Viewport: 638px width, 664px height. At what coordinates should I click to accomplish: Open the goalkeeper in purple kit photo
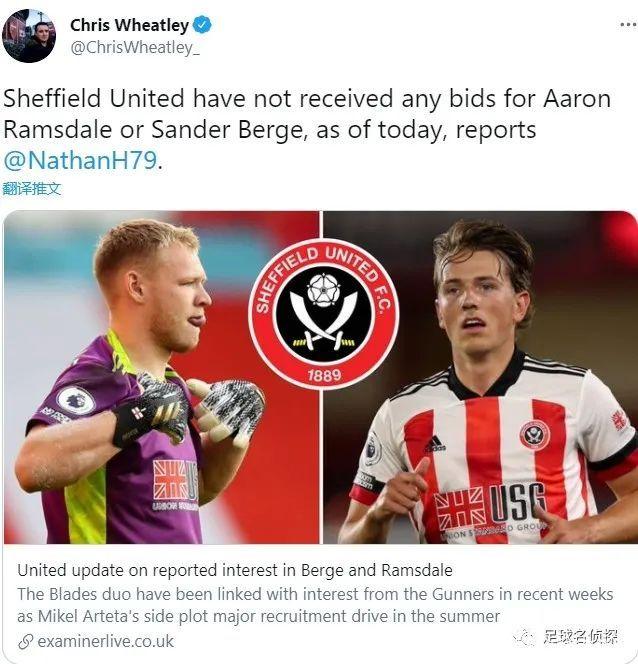pyautogui.click(x=161, y=377)
